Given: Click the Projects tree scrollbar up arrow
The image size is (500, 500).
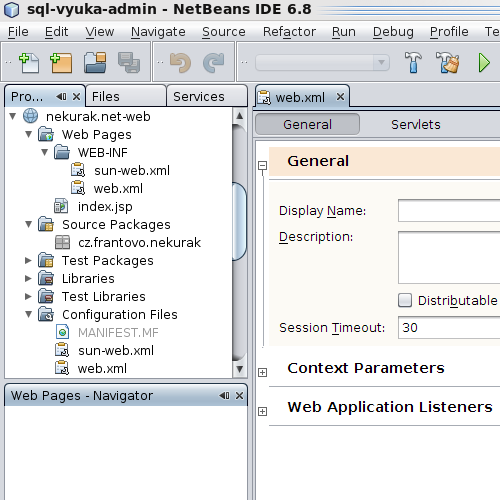Looking at the screenshot, I should (240, 116).
